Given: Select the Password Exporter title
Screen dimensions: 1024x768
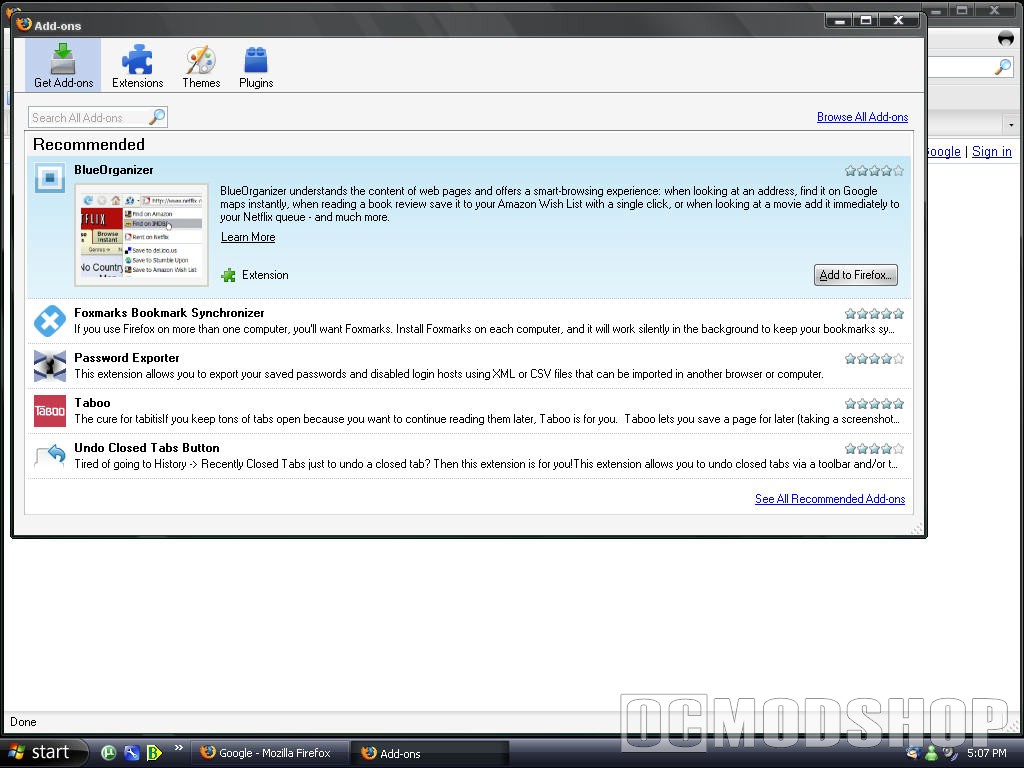Looking at the screenshot, I should [x=127, y=358].
